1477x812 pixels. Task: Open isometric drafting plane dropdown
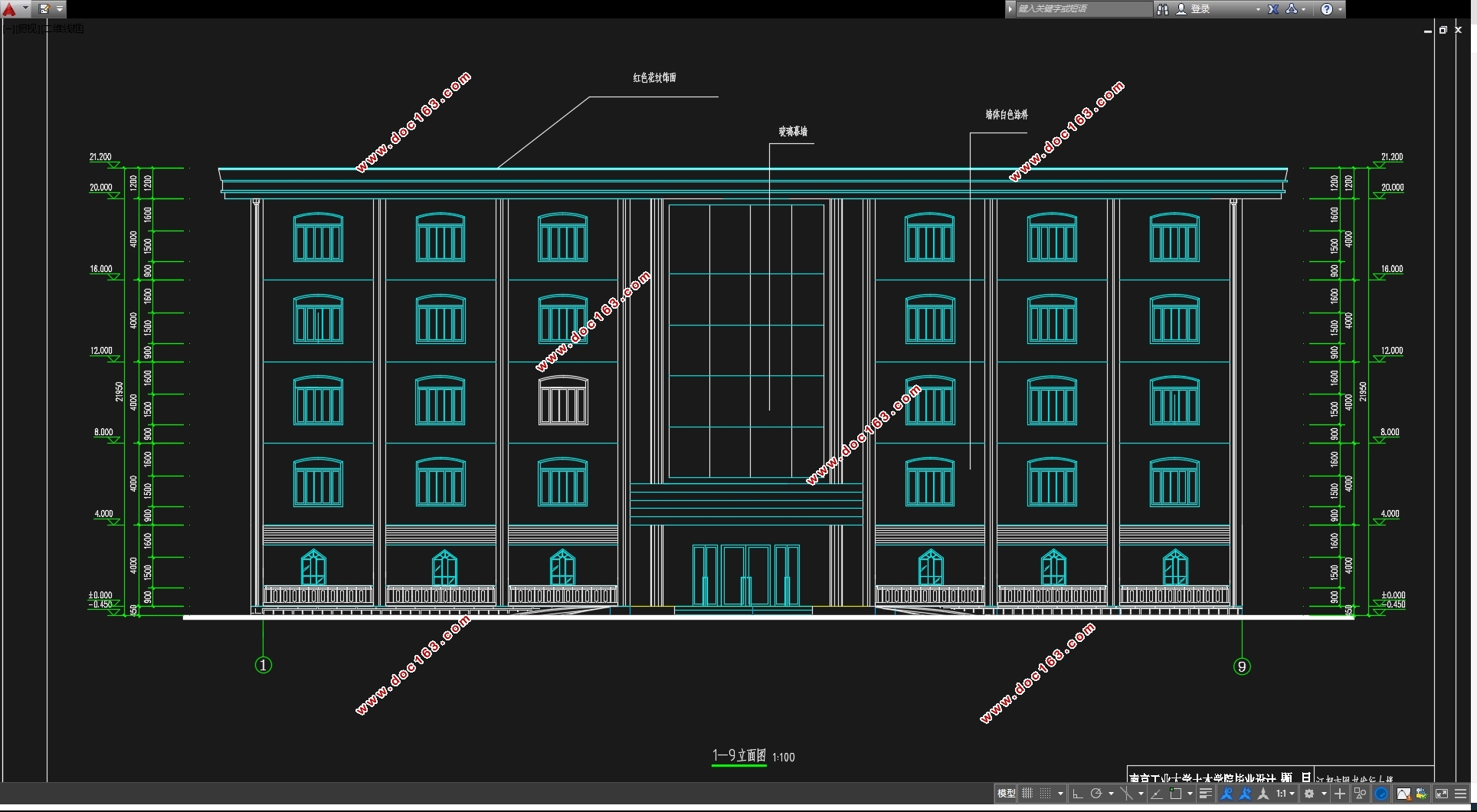(1141, 794)
